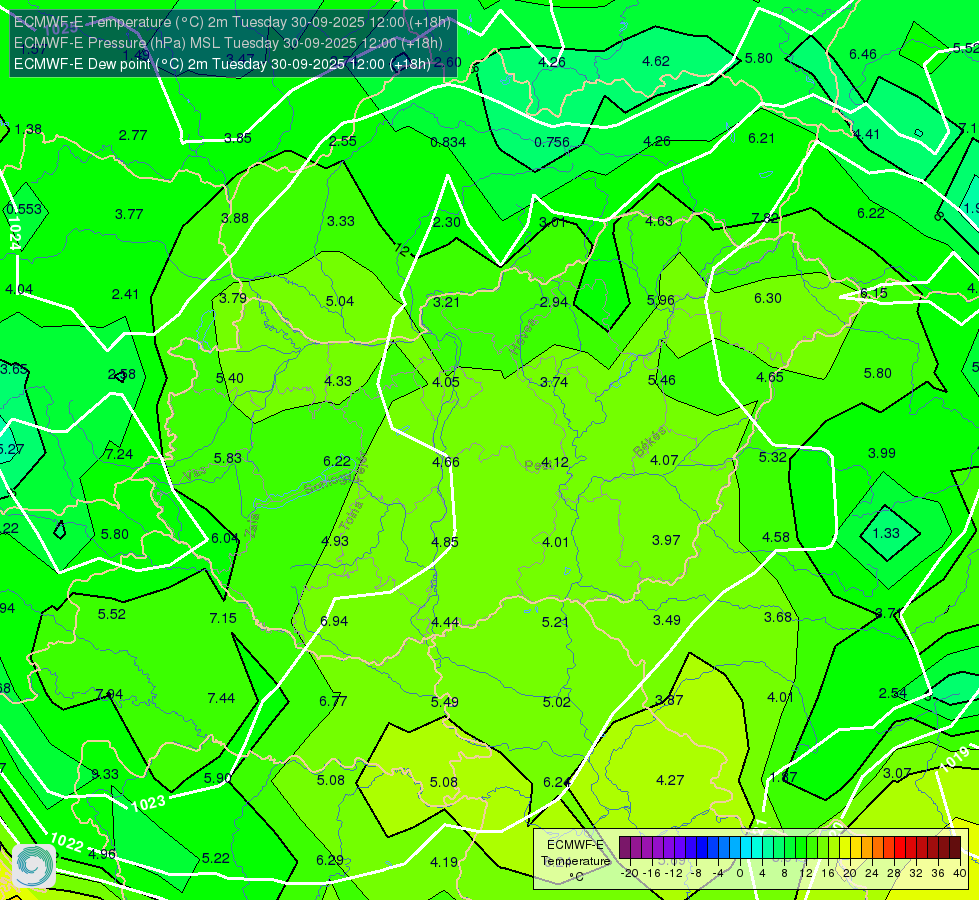Click the 6.94 dew point value

[334, 621]
